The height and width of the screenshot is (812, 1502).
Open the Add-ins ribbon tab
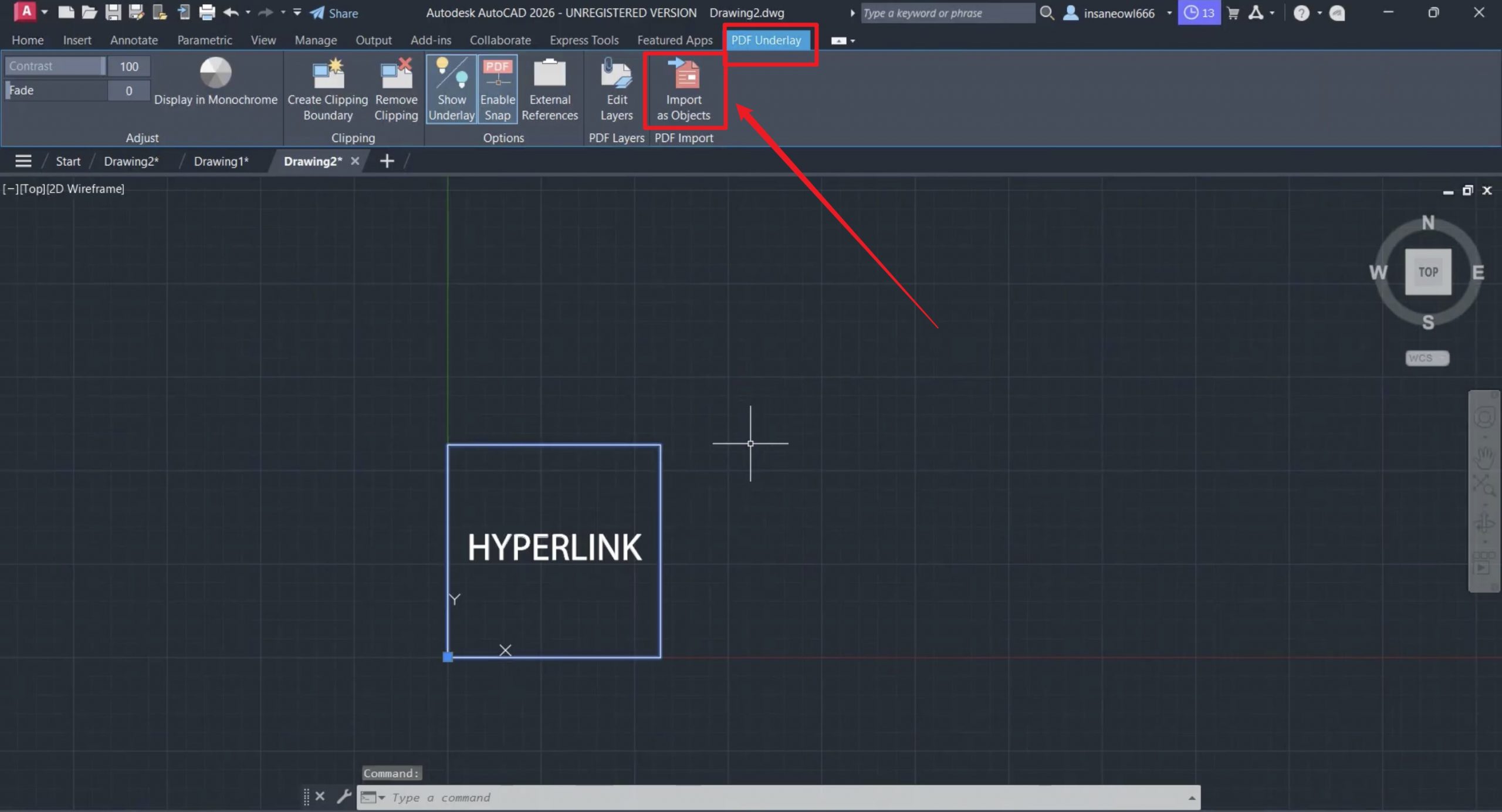tap(431, 40)
